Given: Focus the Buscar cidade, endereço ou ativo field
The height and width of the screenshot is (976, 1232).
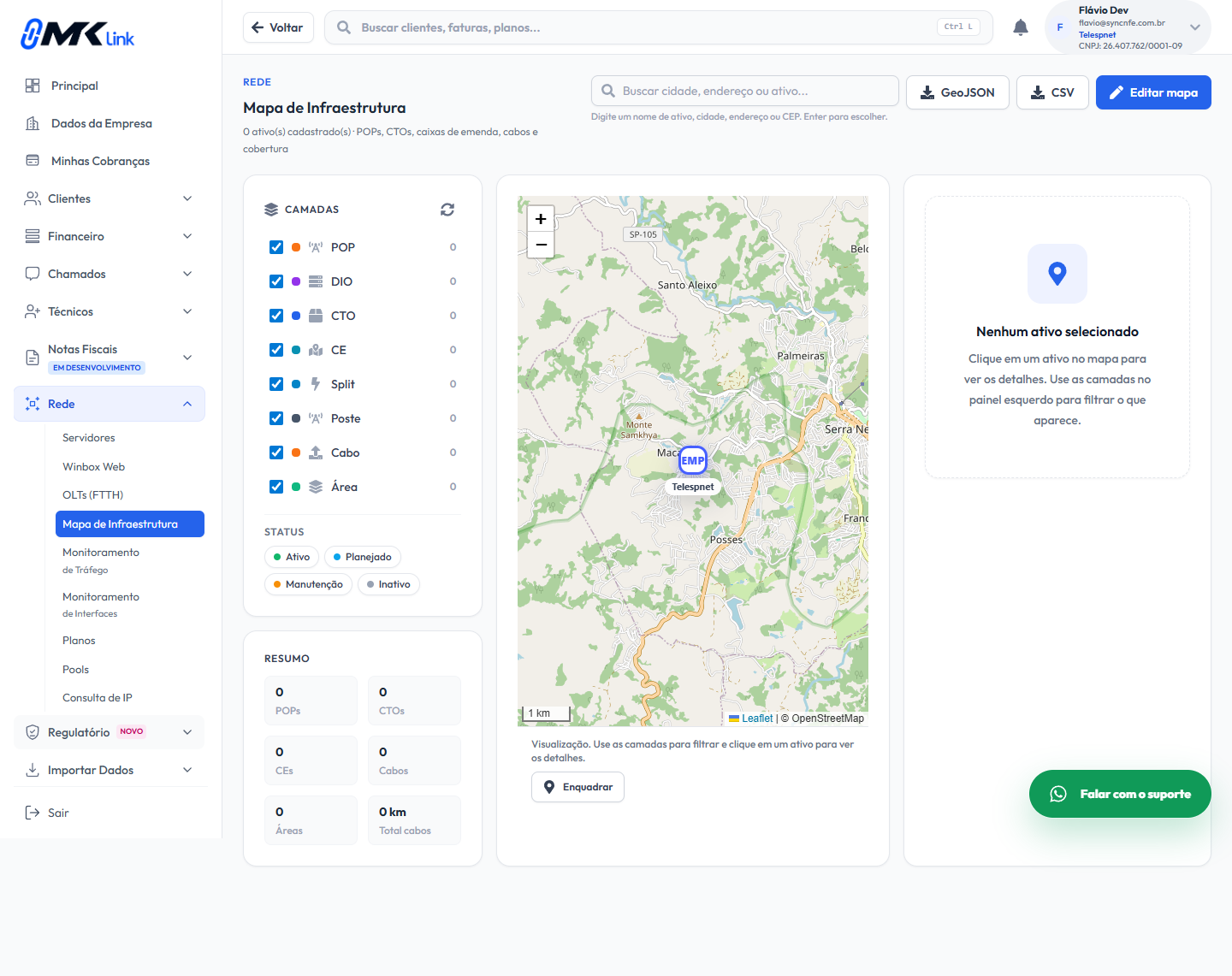Looking at the screenshot, I should pos(745,91).
